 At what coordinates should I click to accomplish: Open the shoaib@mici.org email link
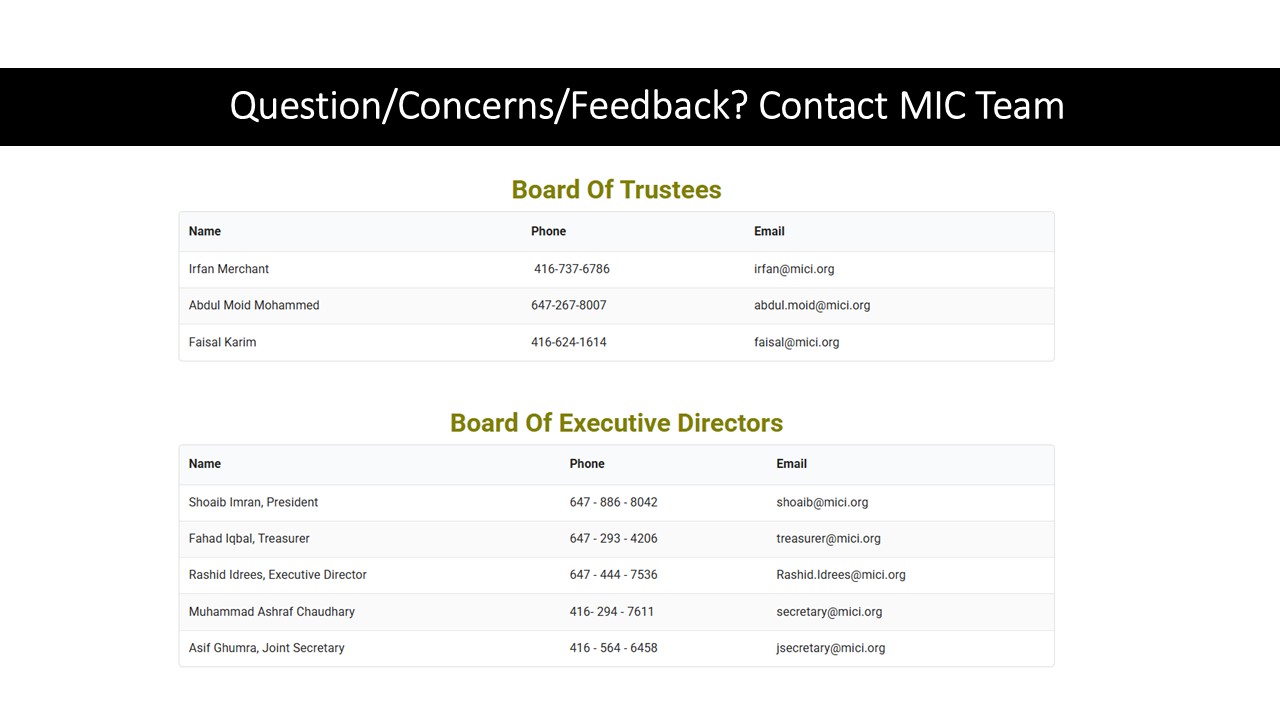(x=822, y=502)
